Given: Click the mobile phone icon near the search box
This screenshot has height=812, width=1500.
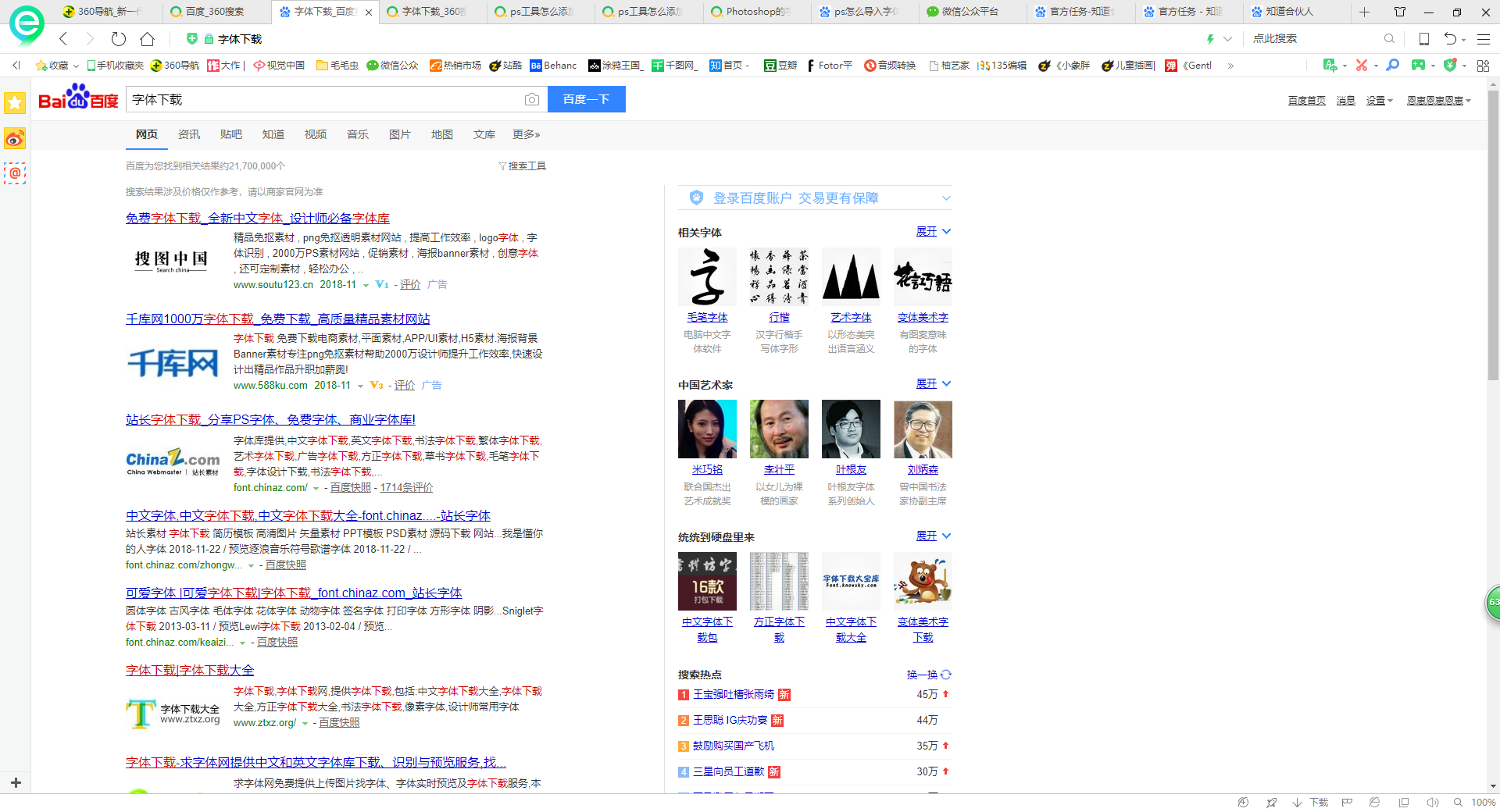Looking at the screenshot, I should (1424, 39).
